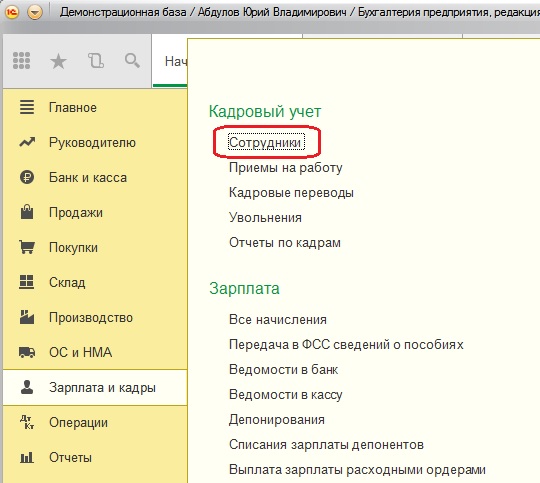The height and width of the screenshot is (483, 540).
Task: Open History scroll icon
Action: pos(96,61)
